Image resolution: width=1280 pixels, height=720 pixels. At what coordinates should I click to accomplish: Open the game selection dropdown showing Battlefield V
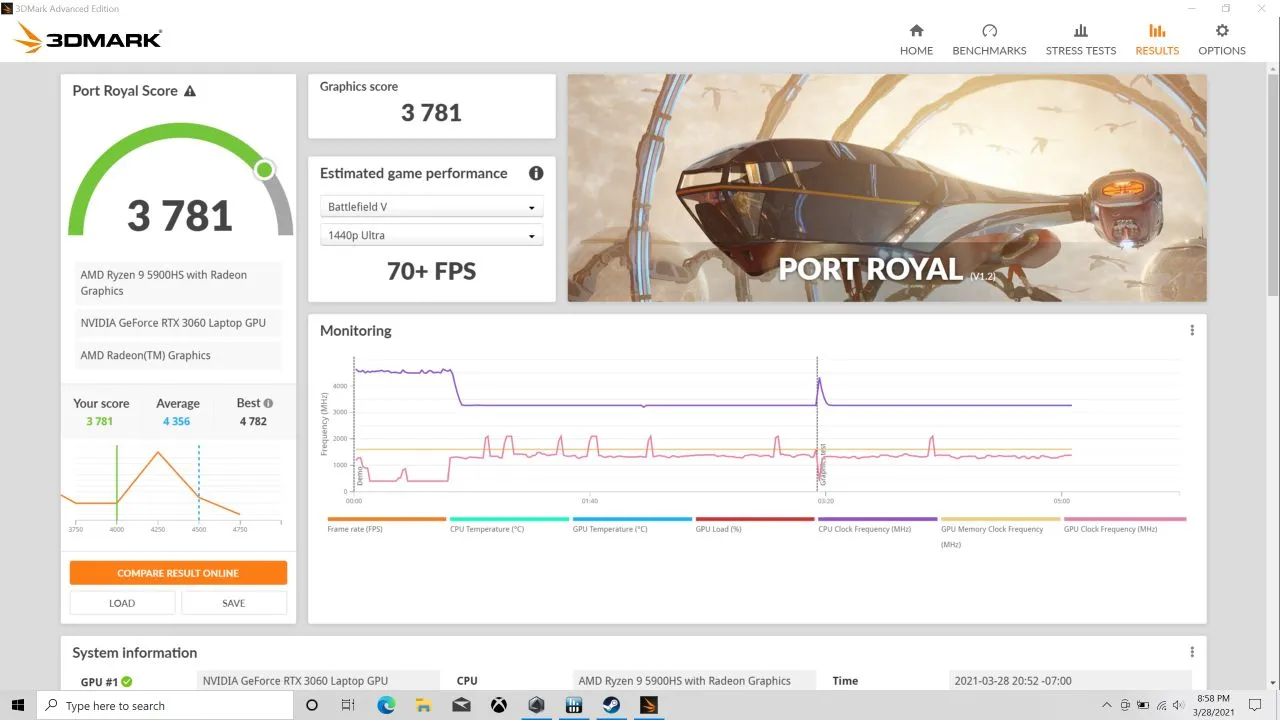click(432, 207)
